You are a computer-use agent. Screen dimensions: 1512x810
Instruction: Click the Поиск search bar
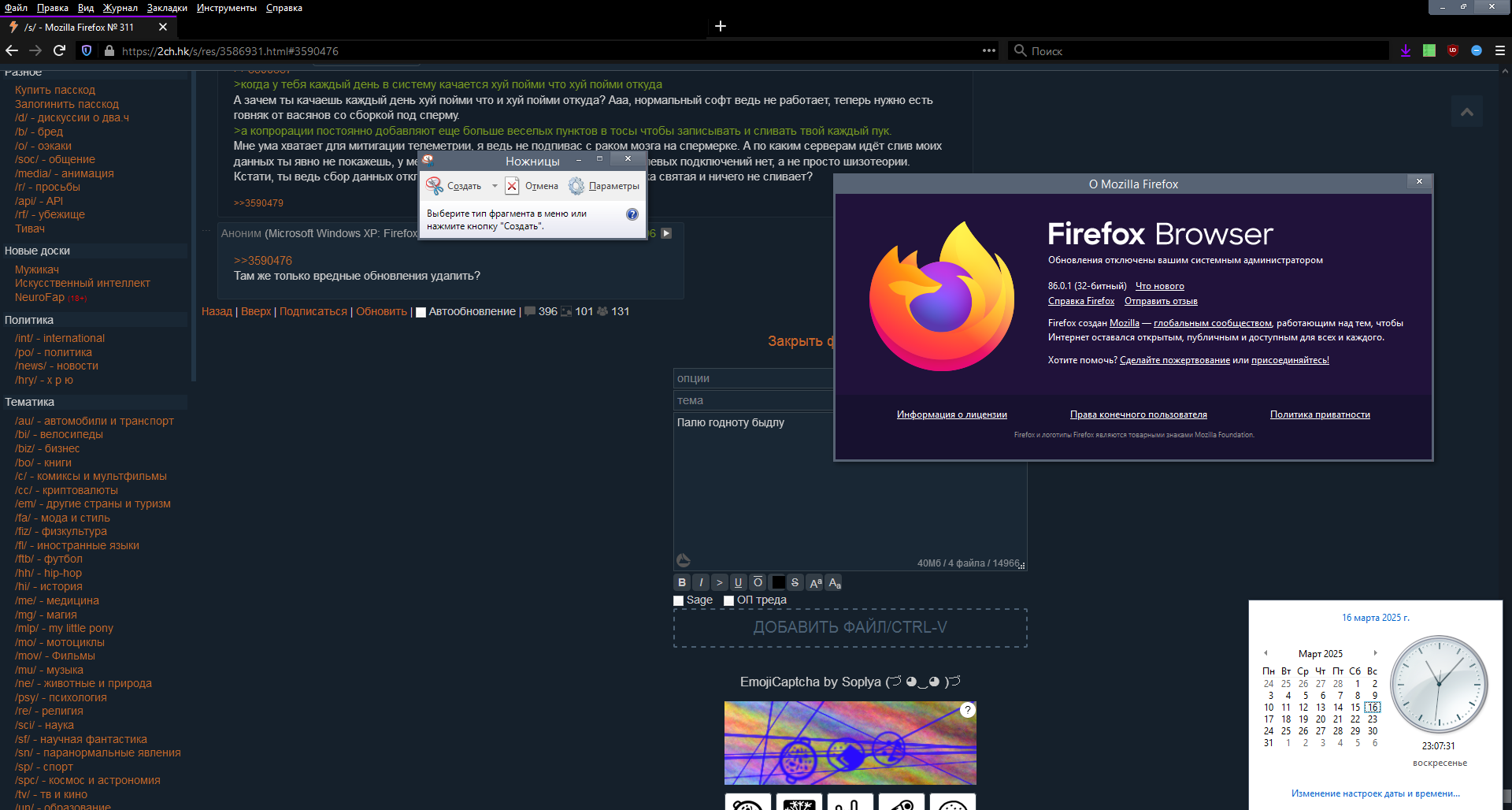1199,50
